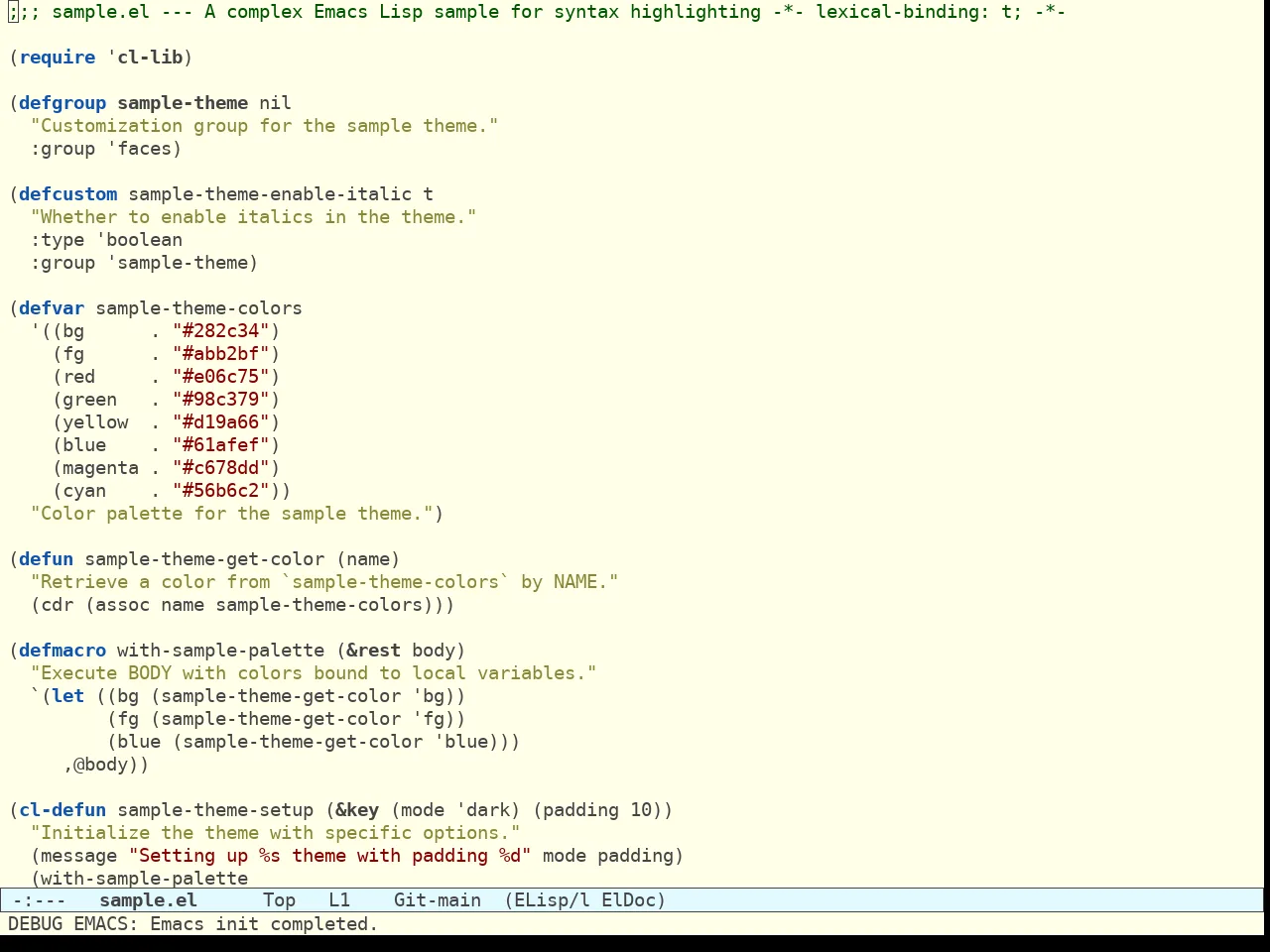Click 'sample-theme-enable-italic' variable name
The height and width of the screenshot is (952, 1270).
pos(270,194)
